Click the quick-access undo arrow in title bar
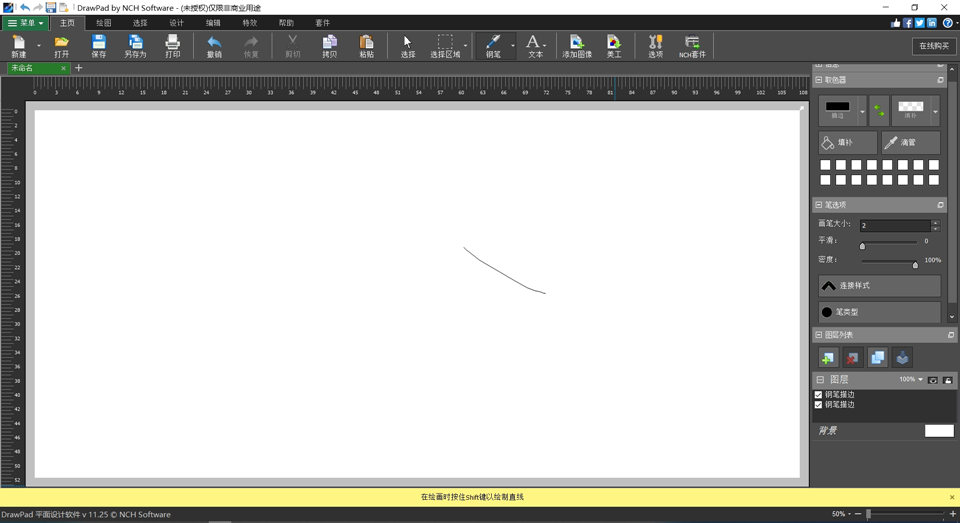The height and width of the screenshot is (523, 960). (25, 7)
